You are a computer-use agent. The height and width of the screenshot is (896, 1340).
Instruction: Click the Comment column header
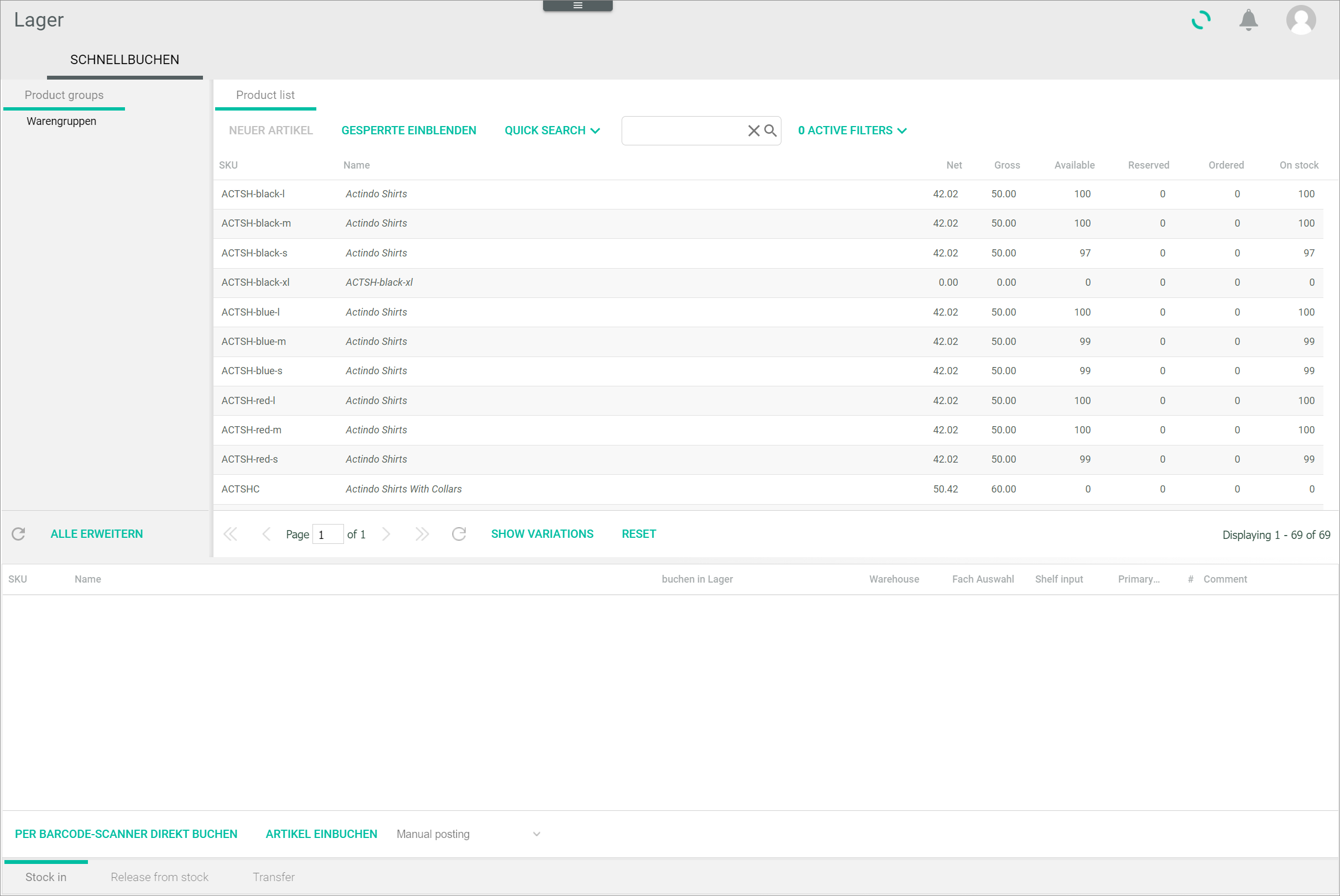(x=1225, y=579)
